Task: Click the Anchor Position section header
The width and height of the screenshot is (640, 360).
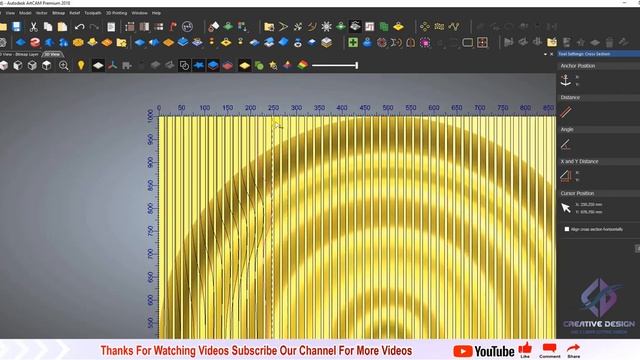Action: 598,66
